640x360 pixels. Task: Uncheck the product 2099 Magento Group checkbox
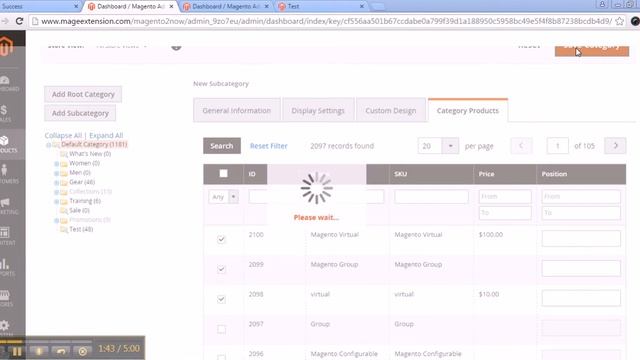pos(221,269)
